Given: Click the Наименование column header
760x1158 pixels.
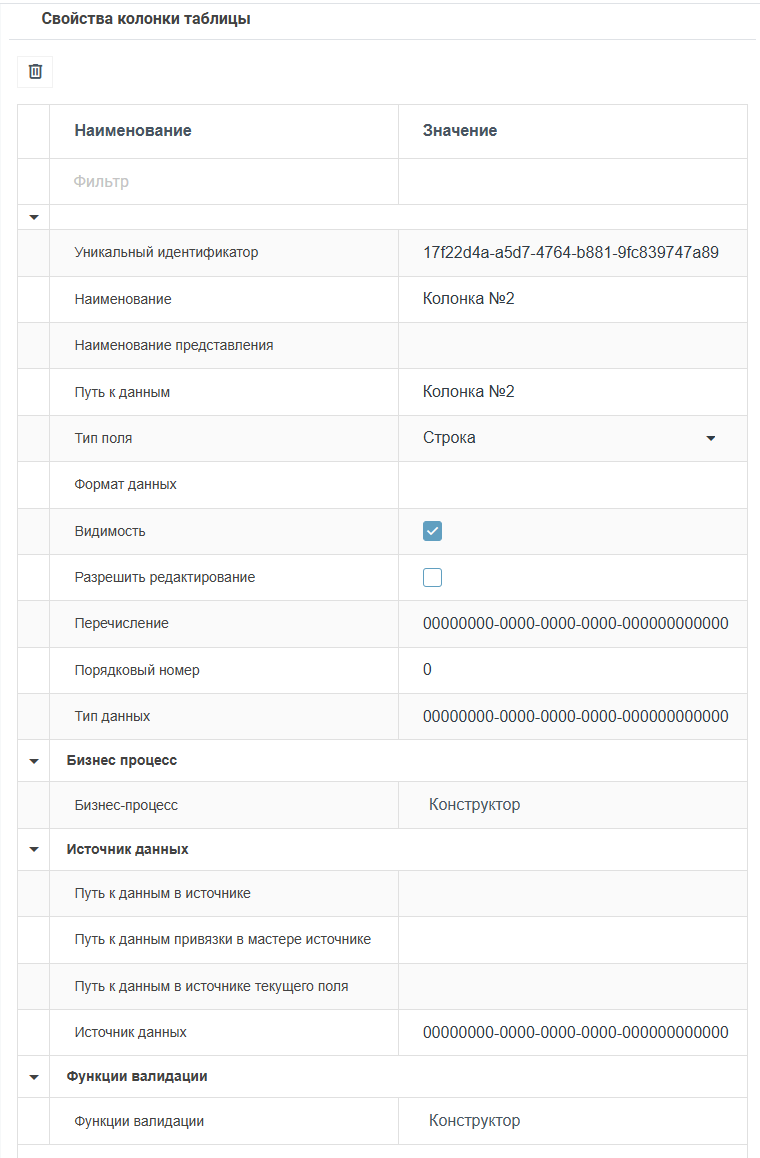Looking at the screenshot, I should pos(133,131).
